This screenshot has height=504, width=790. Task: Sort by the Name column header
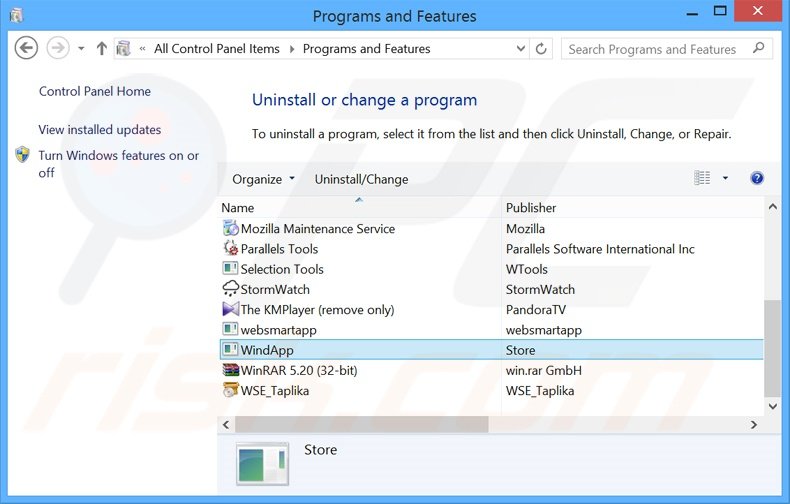360,208
